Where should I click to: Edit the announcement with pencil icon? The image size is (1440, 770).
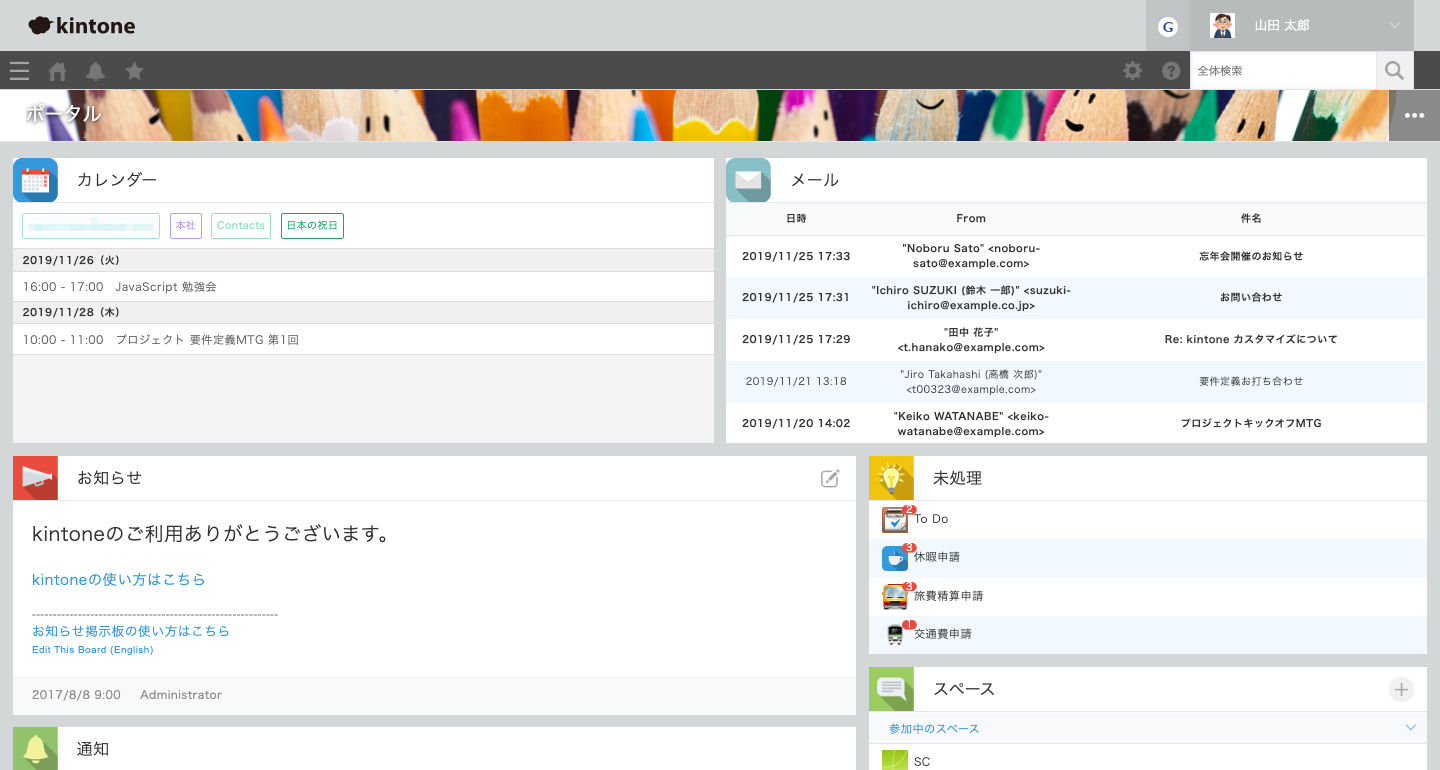(x=829, y=479)
